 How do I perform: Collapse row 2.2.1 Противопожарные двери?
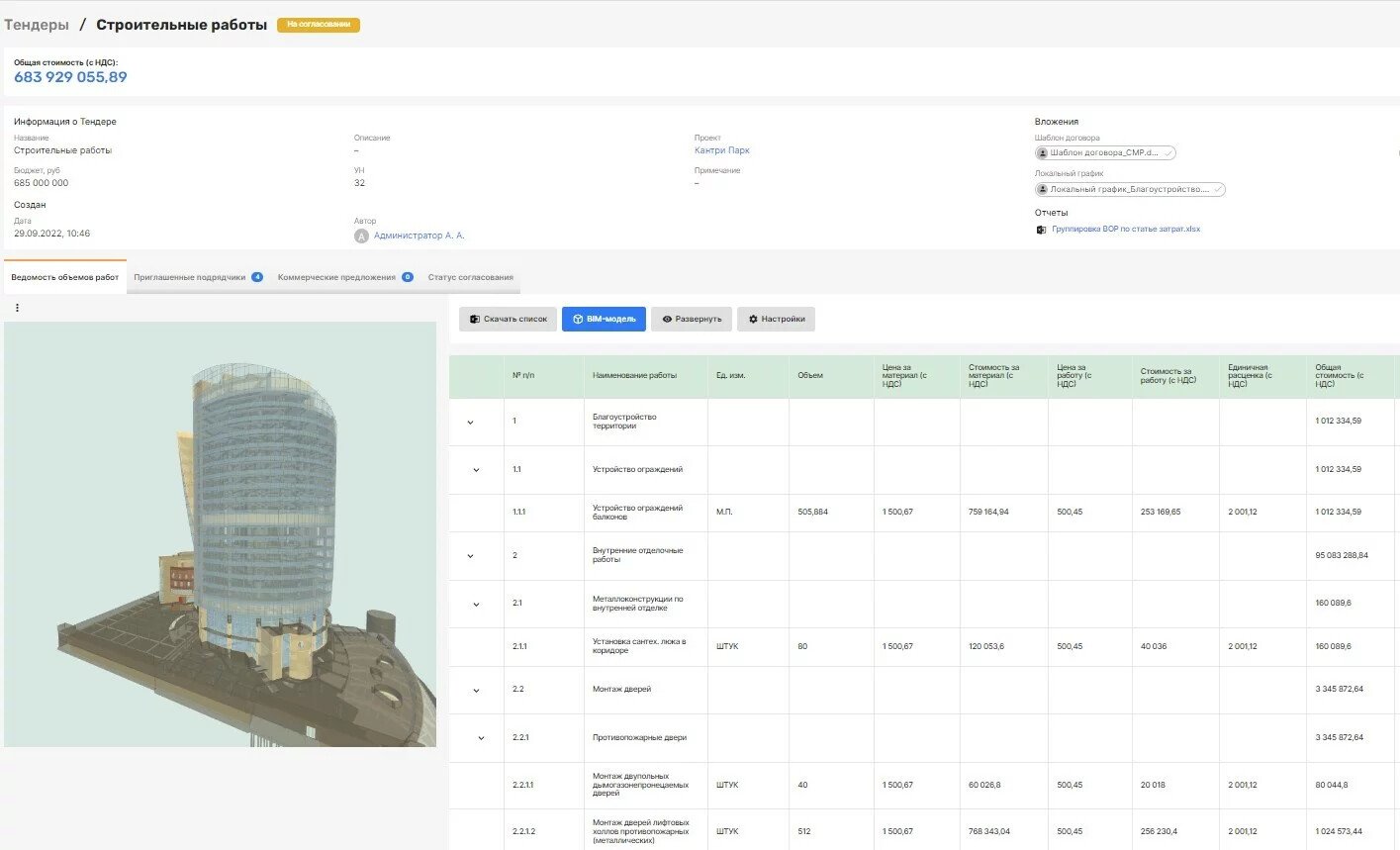482,738
